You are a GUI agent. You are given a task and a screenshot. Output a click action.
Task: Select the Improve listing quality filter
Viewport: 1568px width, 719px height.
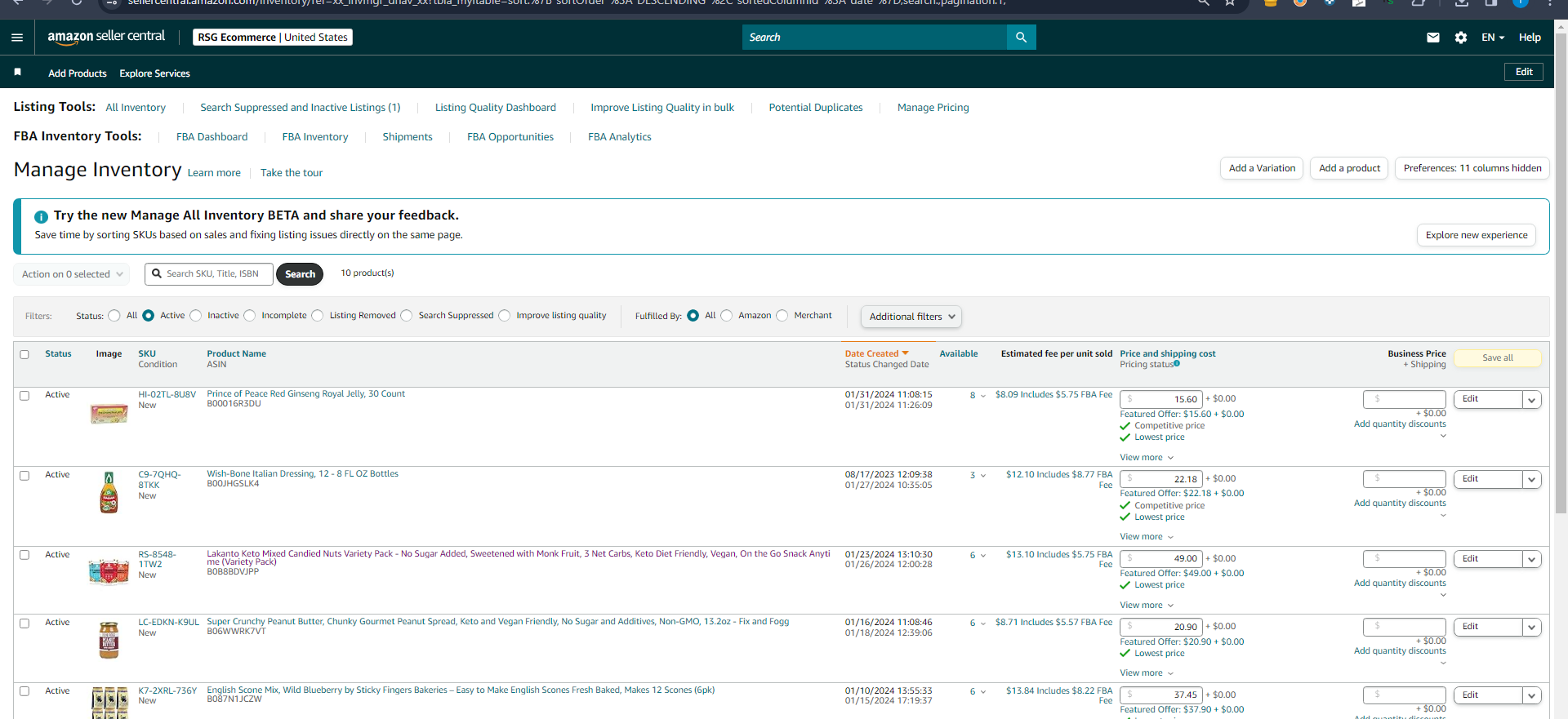tap(505, 316)
